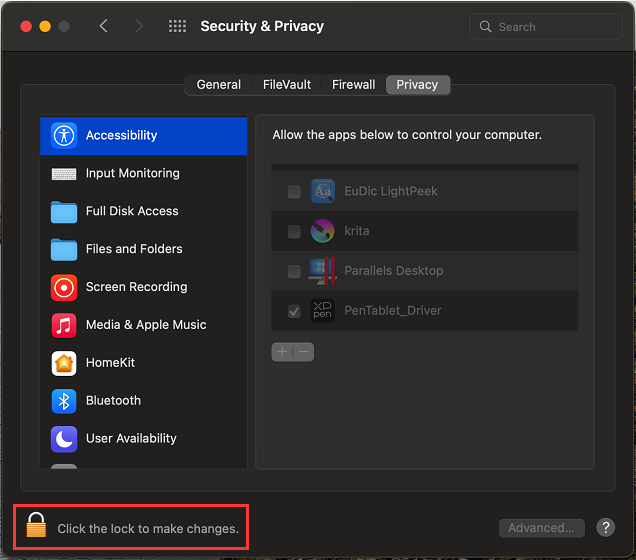Click the lock icon to make changes

(x=36, y=526)
